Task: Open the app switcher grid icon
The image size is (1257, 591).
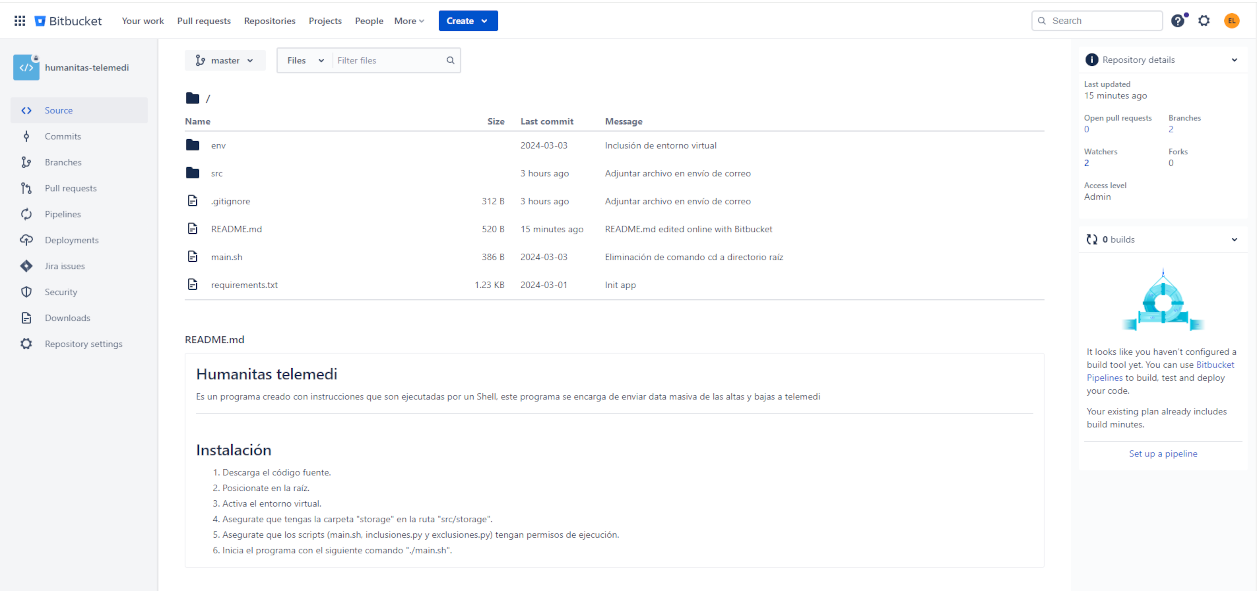Action: click(20, 21)
